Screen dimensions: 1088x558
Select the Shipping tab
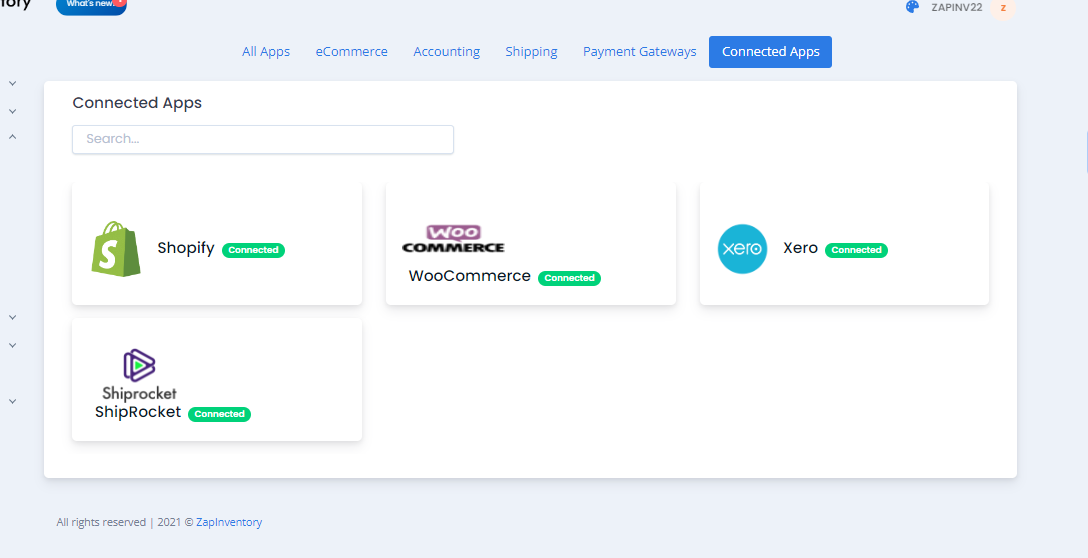(x=532, y=51)
